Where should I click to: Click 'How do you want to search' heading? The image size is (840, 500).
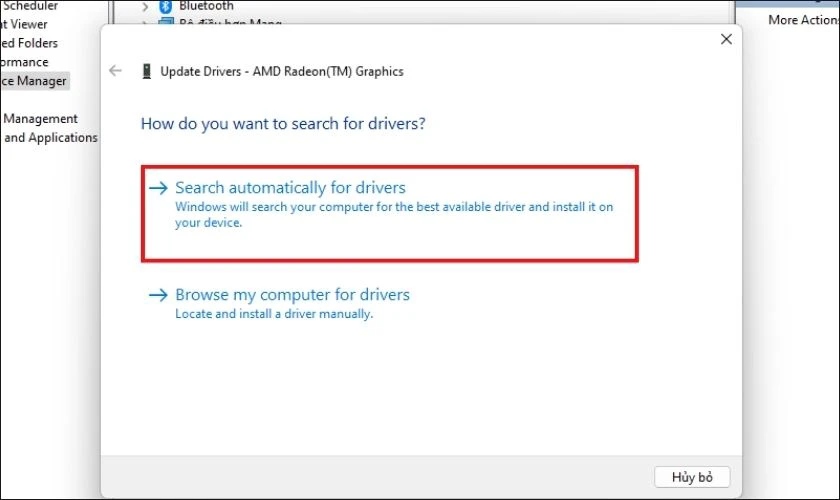tap(283, 124)
